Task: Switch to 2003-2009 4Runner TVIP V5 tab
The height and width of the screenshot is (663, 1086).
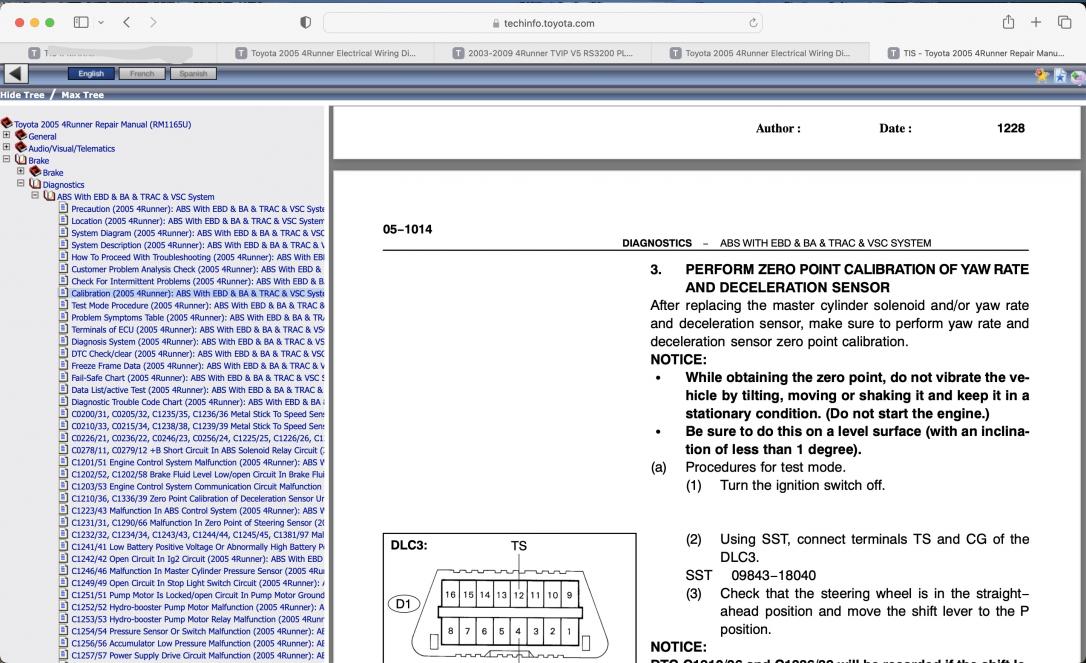Action: (x=542, y=53)
